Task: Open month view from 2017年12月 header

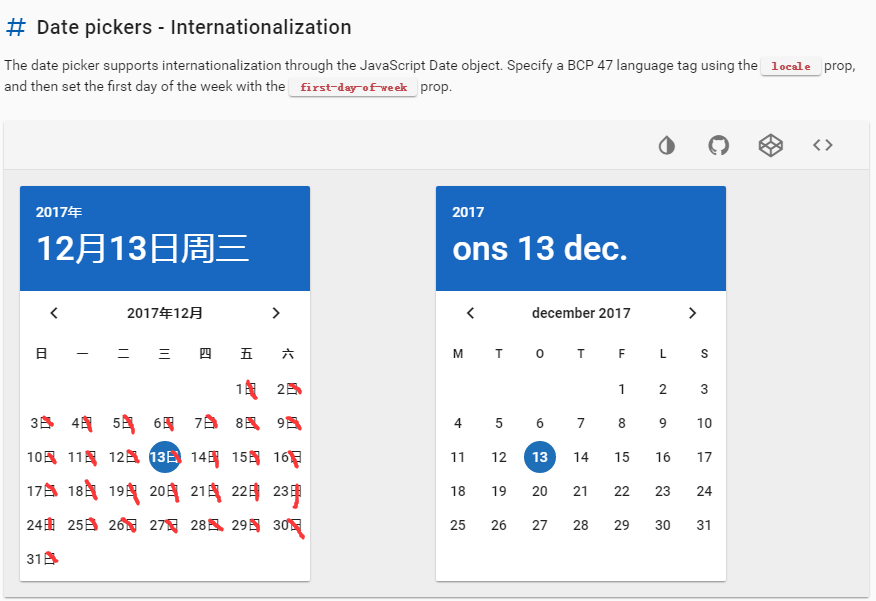Action: coord(165,313)
